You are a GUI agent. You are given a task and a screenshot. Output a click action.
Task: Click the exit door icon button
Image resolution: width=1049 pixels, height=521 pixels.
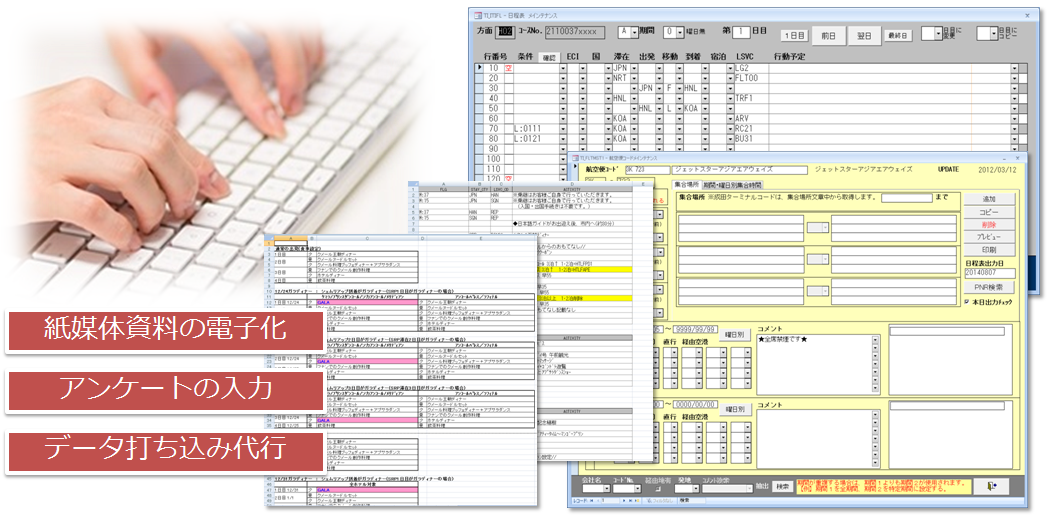tap(991, 486)
